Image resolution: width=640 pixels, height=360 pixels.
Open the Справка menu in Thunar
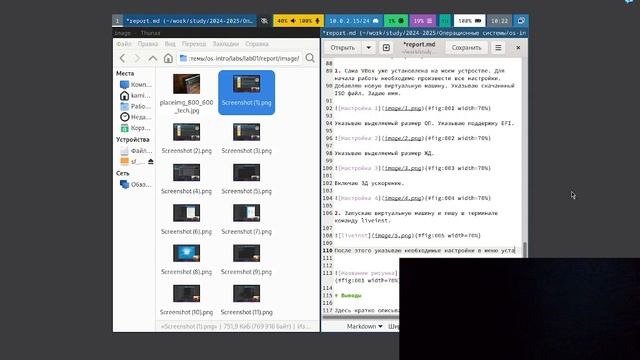pos(257,44)
